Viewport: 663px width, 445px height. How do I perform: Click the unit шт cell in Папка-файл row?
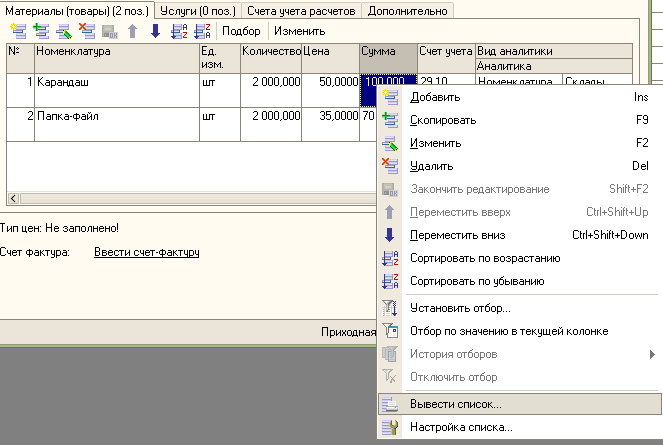pos(220,124)
